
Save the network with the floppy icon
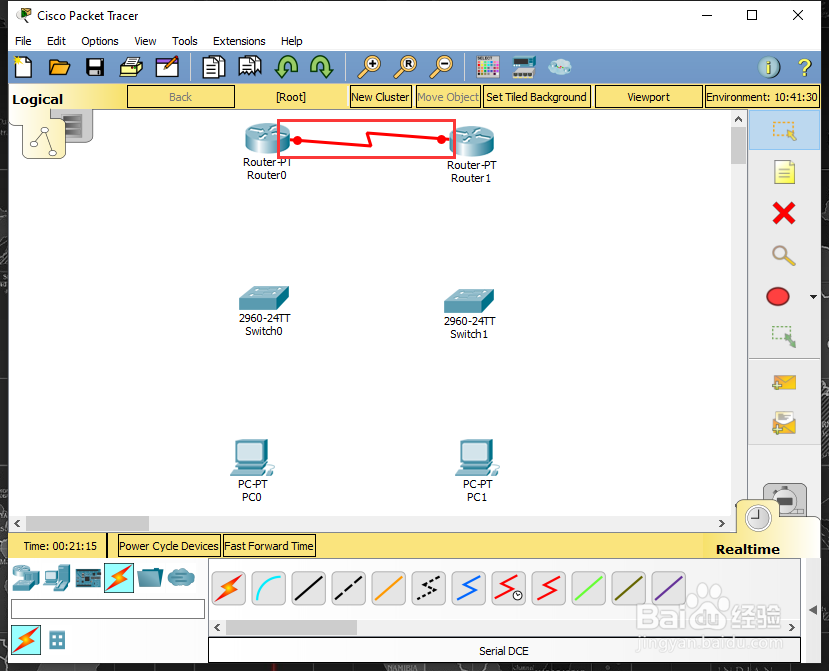pyautogui.click(x=95, y=67)
